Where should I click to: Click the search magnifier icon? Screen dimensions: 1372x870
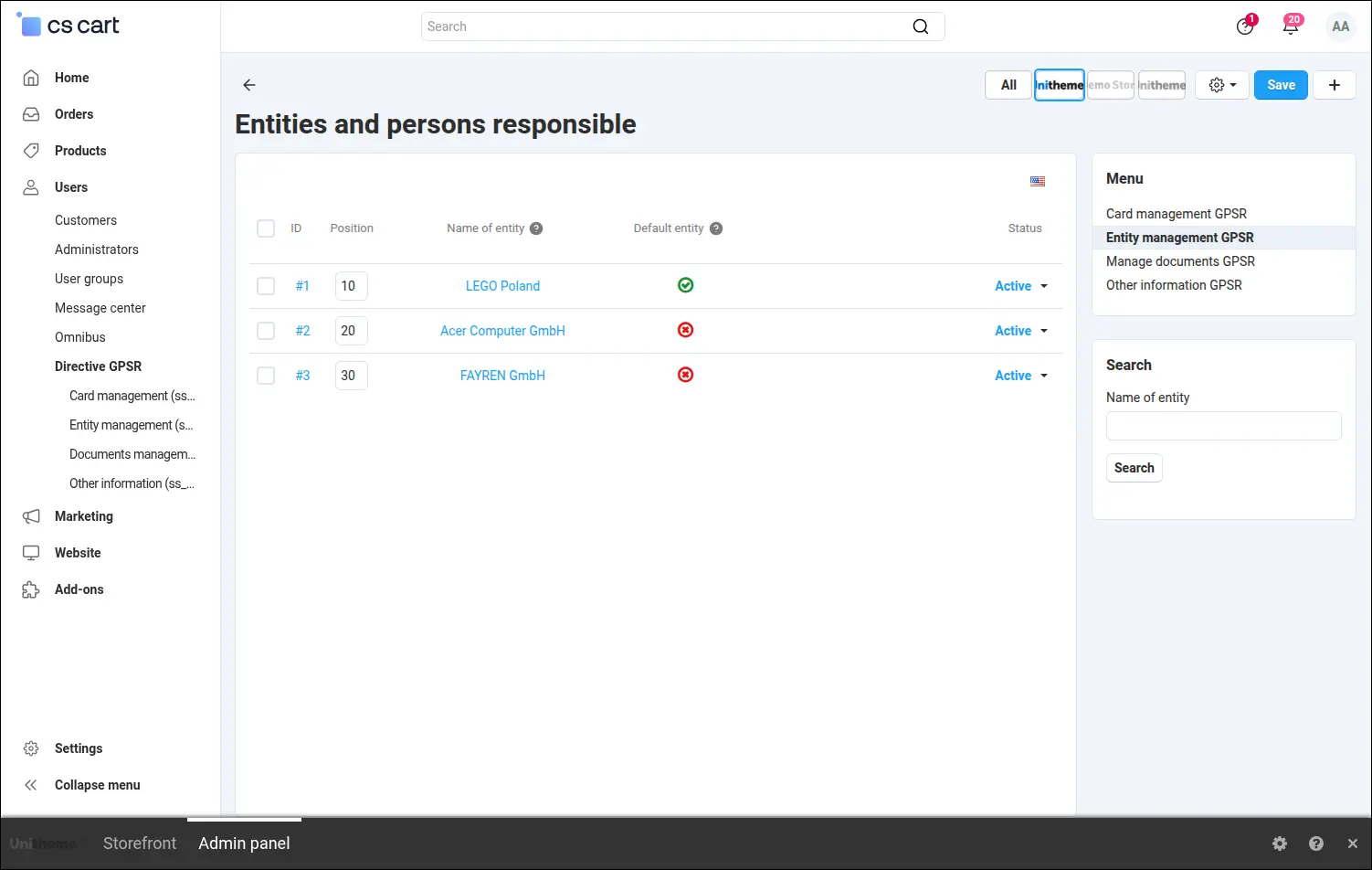coord(921,27)
